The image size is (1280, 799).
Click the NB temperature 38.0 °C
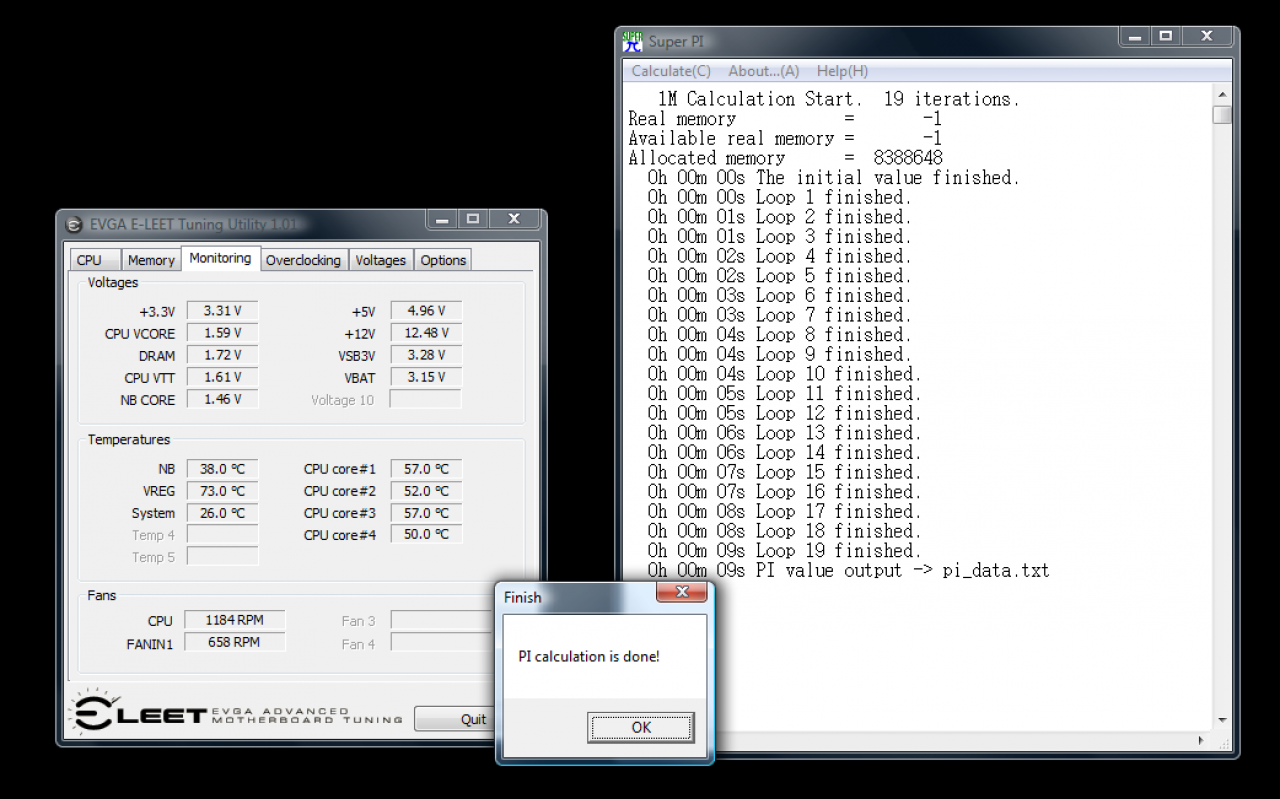click(x=223, y=469)
